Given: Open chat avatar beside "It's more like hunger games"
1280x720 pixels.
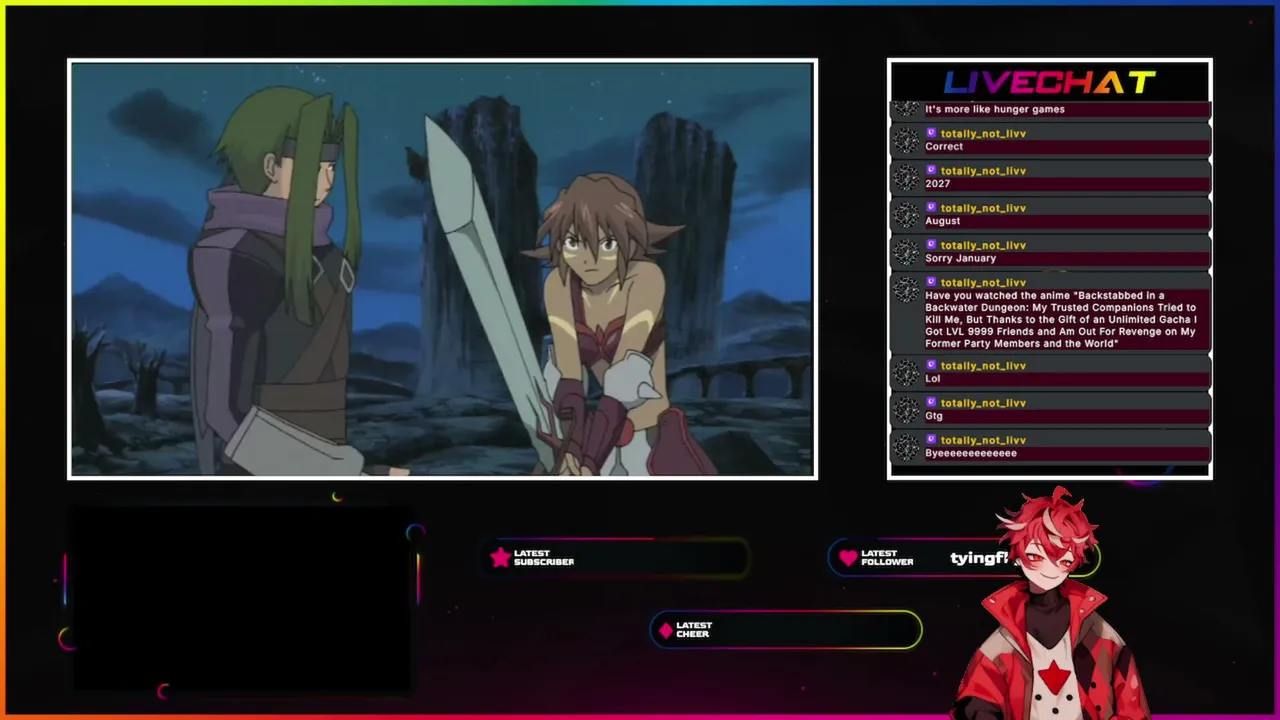Looking at the screenshot, I should click(x=905, y=108).
